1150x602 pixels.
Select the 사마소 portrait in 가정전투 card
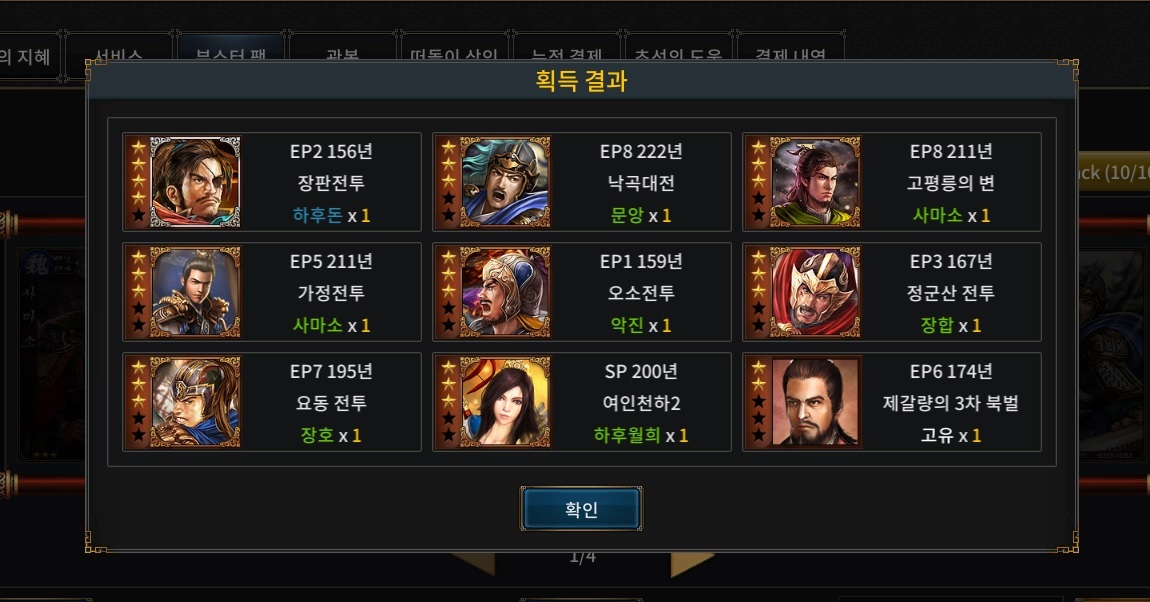coord(195,292)
